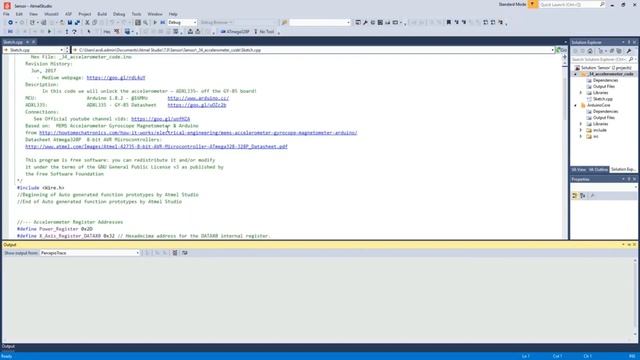Collapse the _34_accelerometer_code project node

576,74
